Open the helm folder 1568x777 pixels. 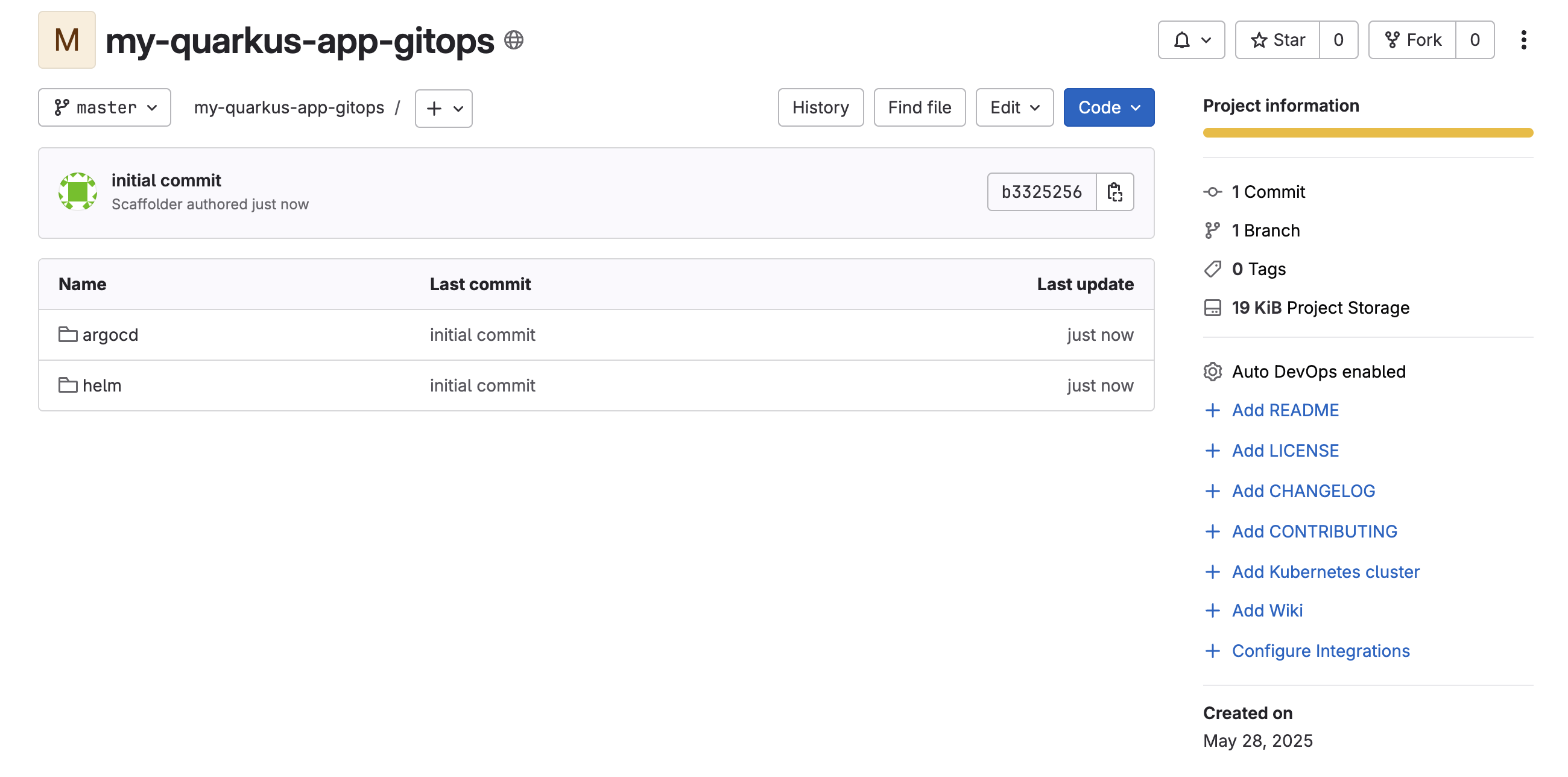click(x=102, y=385)
